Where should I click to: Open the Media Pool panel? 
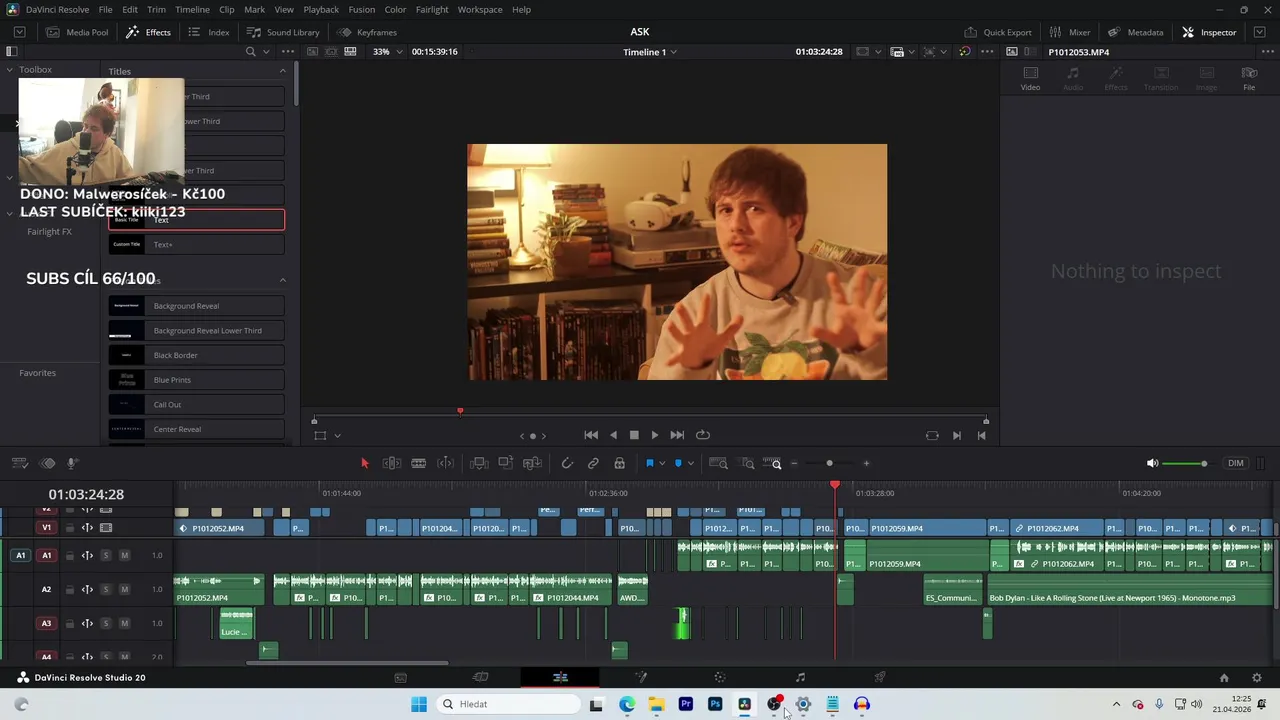point(77,32)
